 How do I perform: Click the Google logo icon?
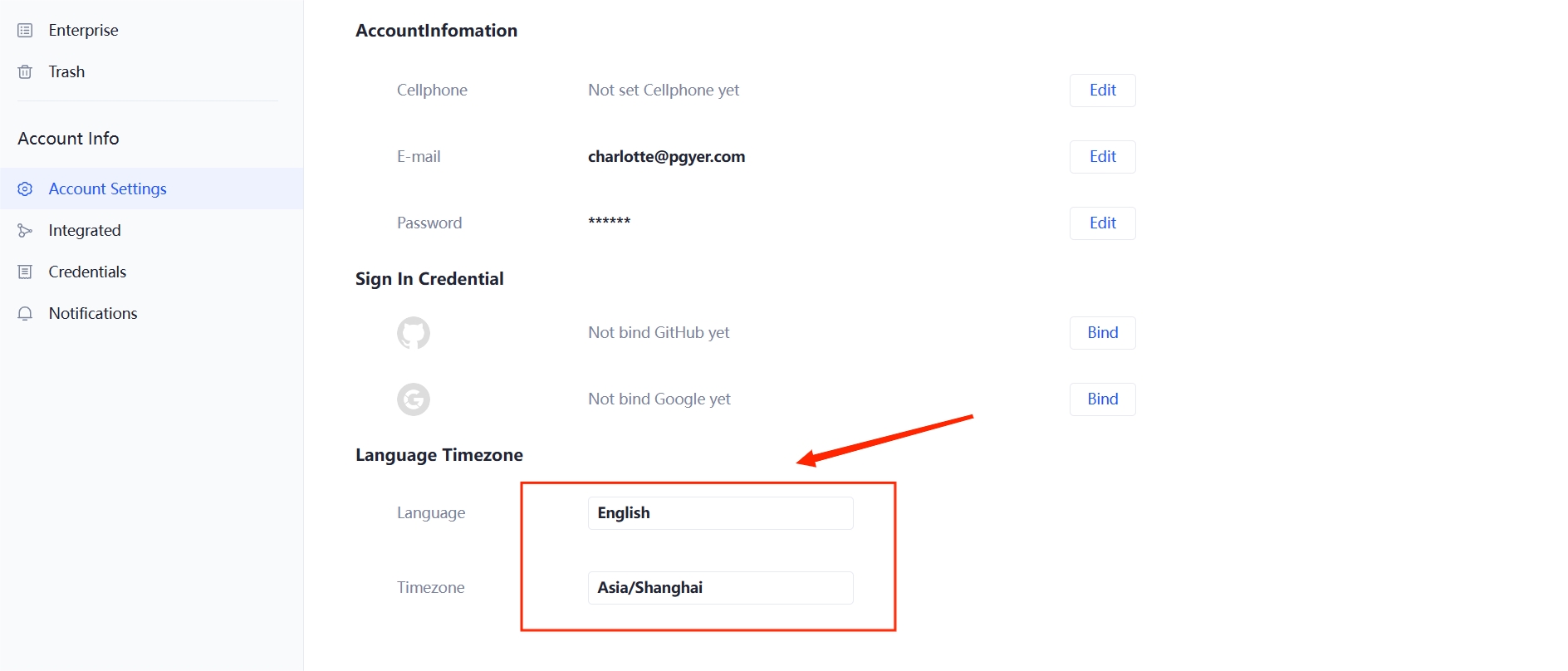tap(414, 399)
